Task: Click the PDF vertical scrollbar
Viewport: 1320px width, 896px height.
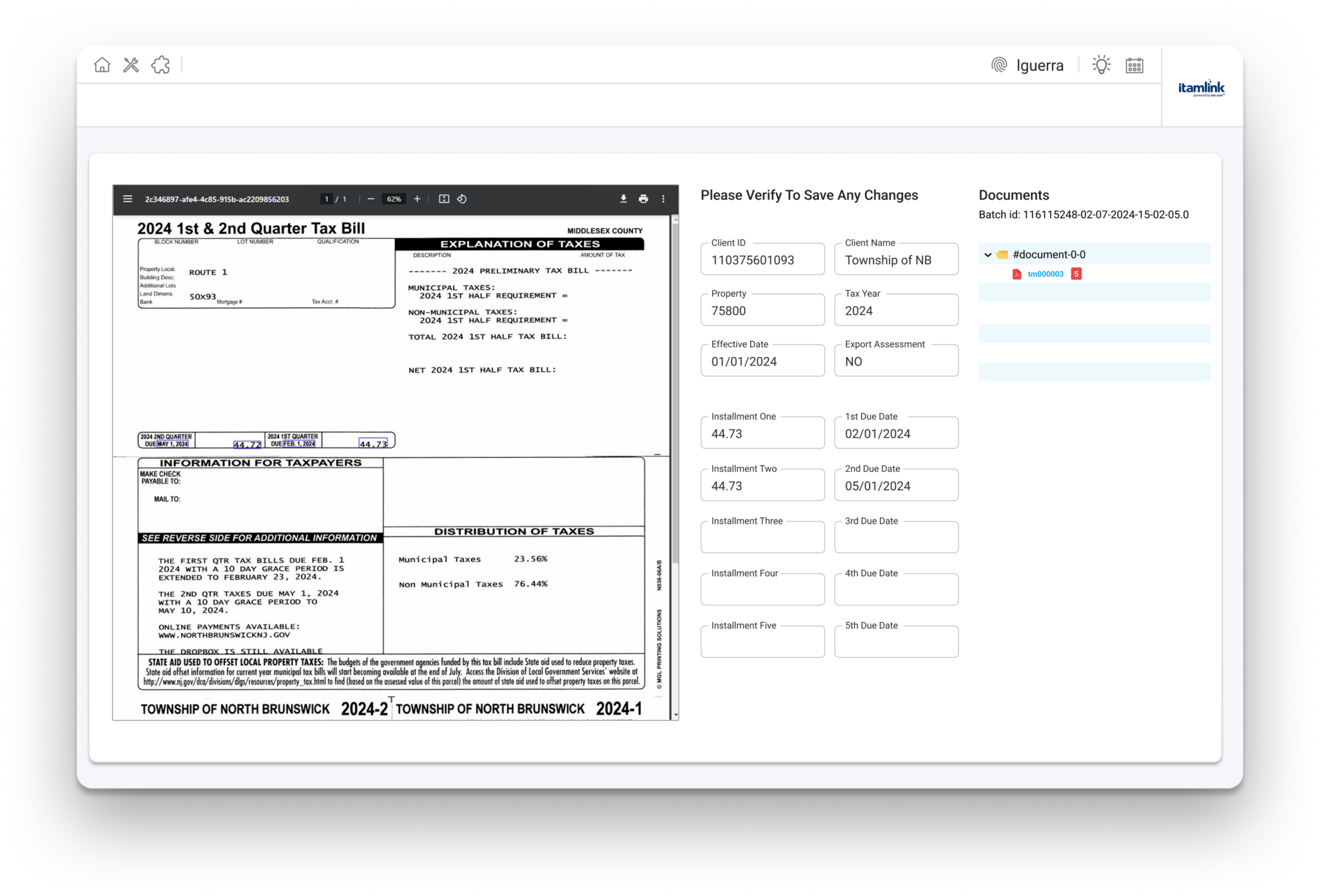Action: tap(675, 387)
